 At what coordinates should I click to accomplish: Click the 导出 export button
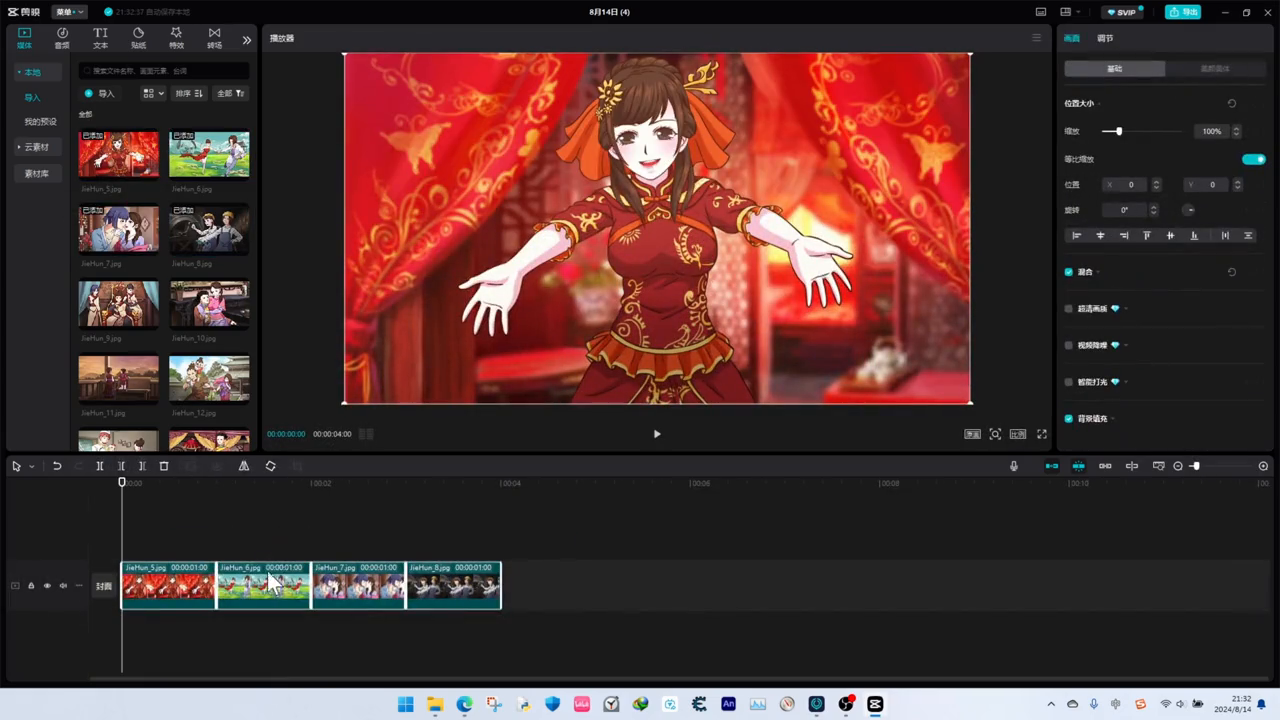coord(1183,12)
